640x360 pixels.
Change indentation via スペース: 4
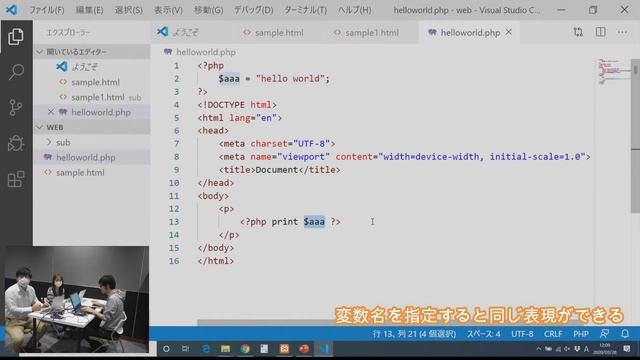coord(484,334)
